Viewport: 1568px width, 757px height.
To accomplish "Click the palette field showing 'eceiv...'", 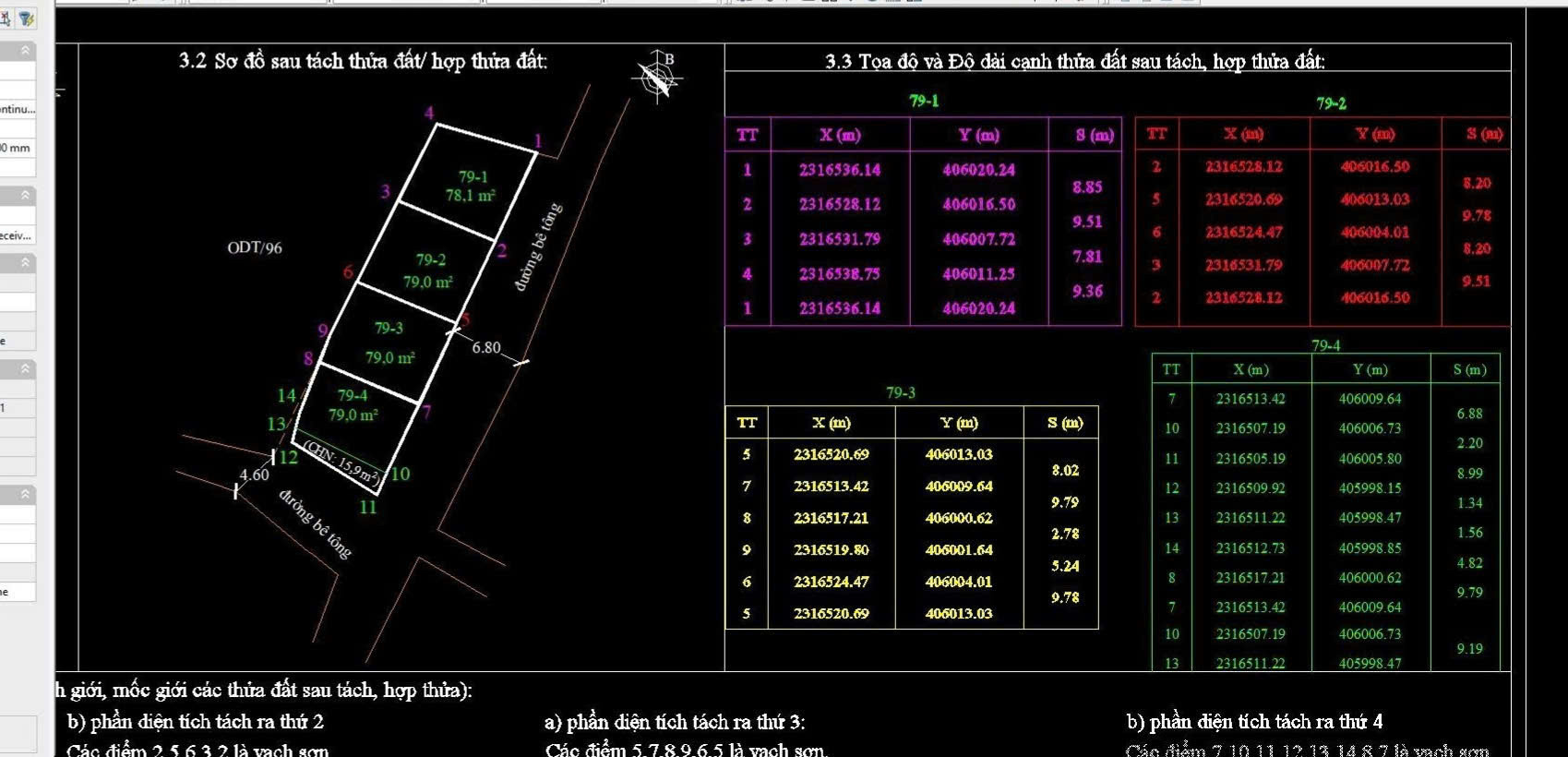I will click(18, 235).
